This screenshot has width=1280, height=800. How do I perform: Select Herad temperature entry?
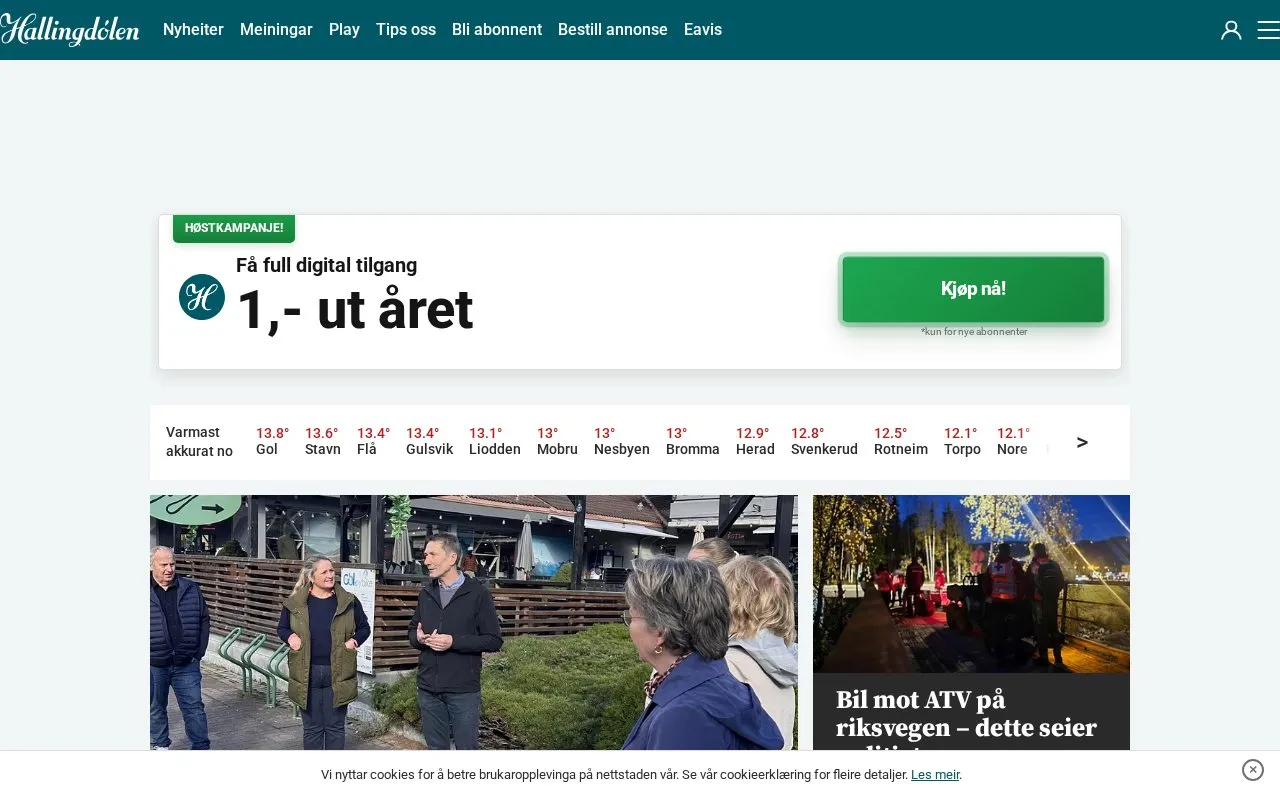coord(755,441)
